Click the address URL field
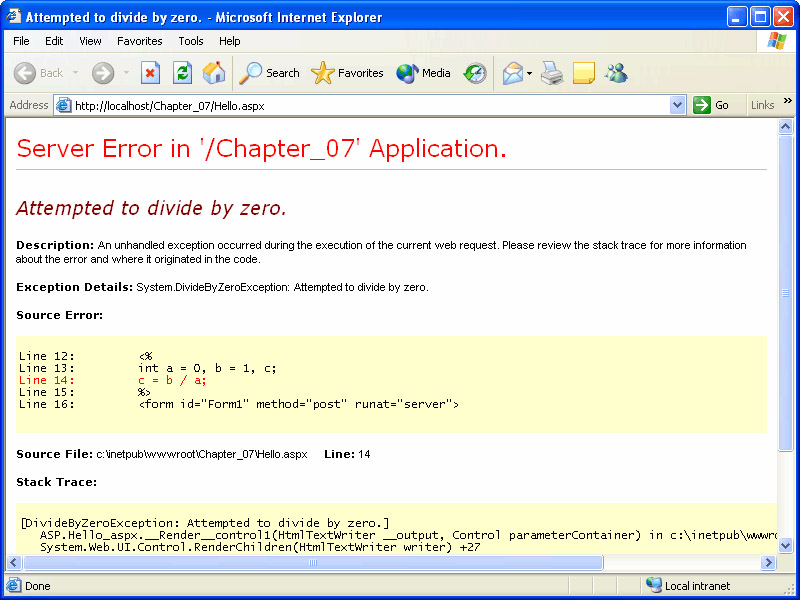This screenshot has height=600, width=800. click(370, 105)
